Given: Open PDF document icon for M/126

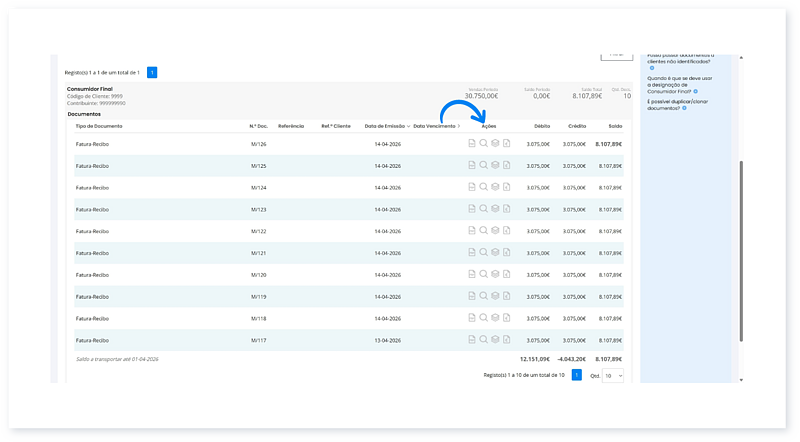Looking at the screenshot, I should tap(472, 144).
